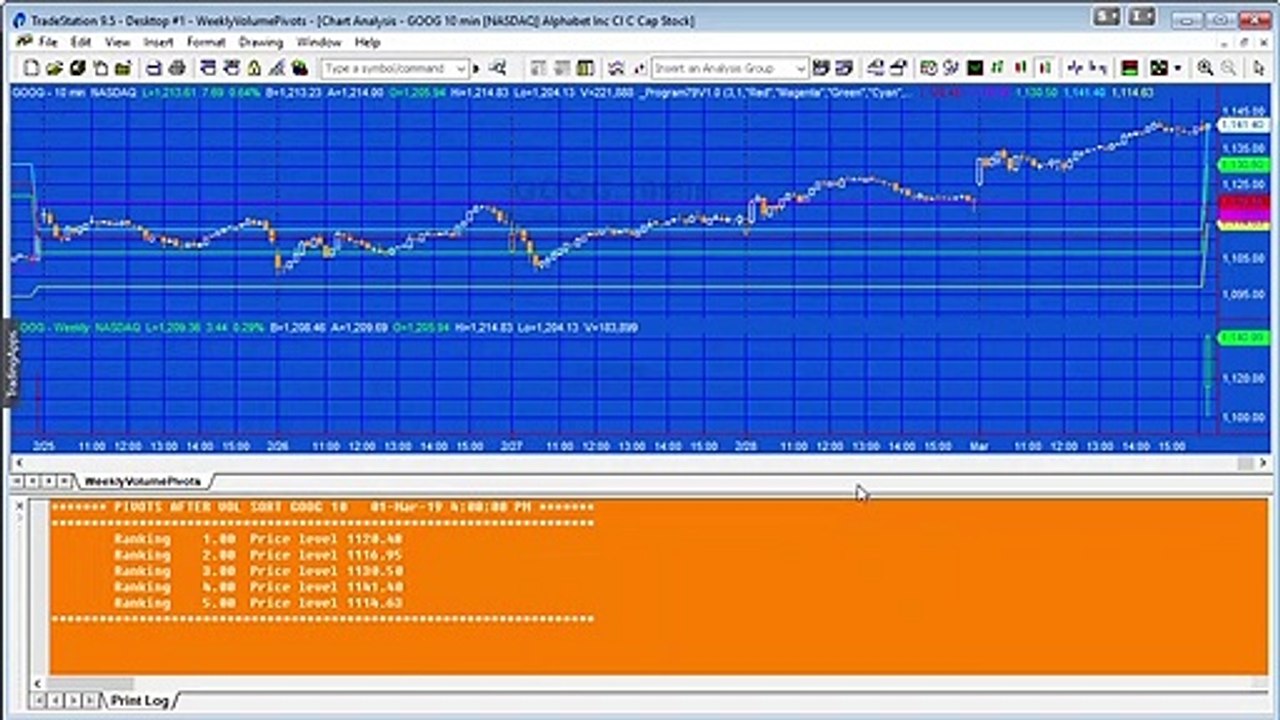
Task: Click the 1,141.40 price label on axis
Action: pyautogui.click(x=1245, y=126)
